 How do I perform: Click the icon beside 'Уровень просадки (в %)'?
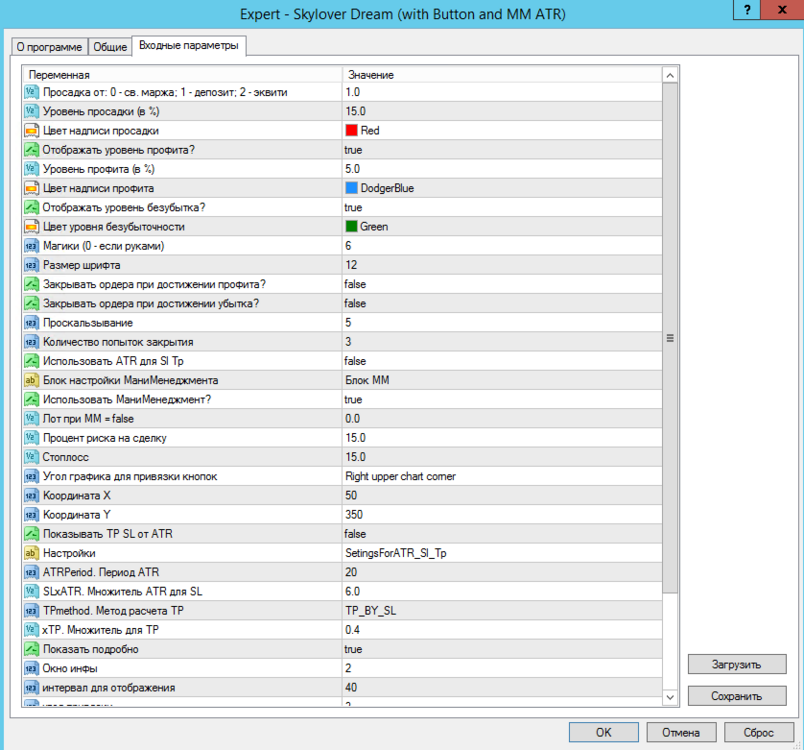pyautogui.click(x=31, y=111)
